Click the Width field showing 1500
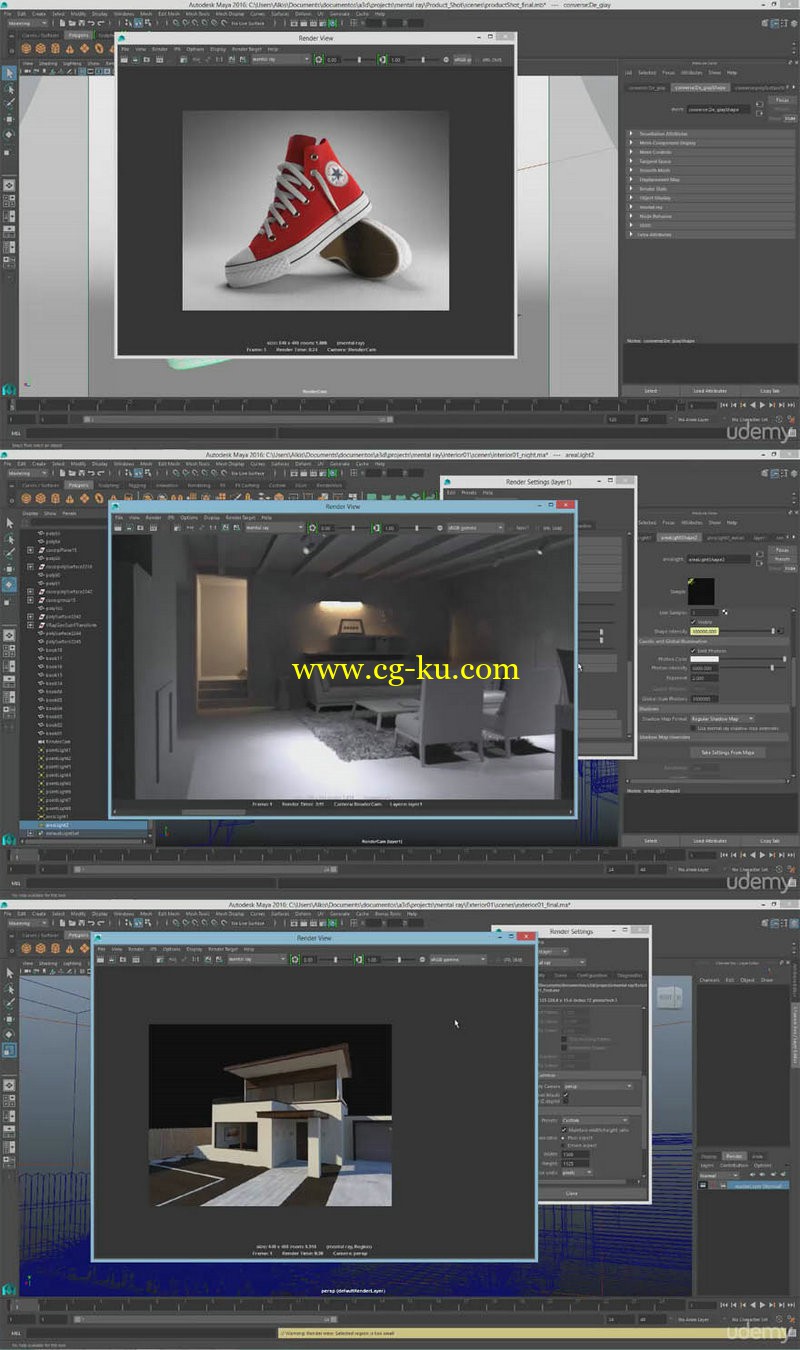 [576, 1154]
